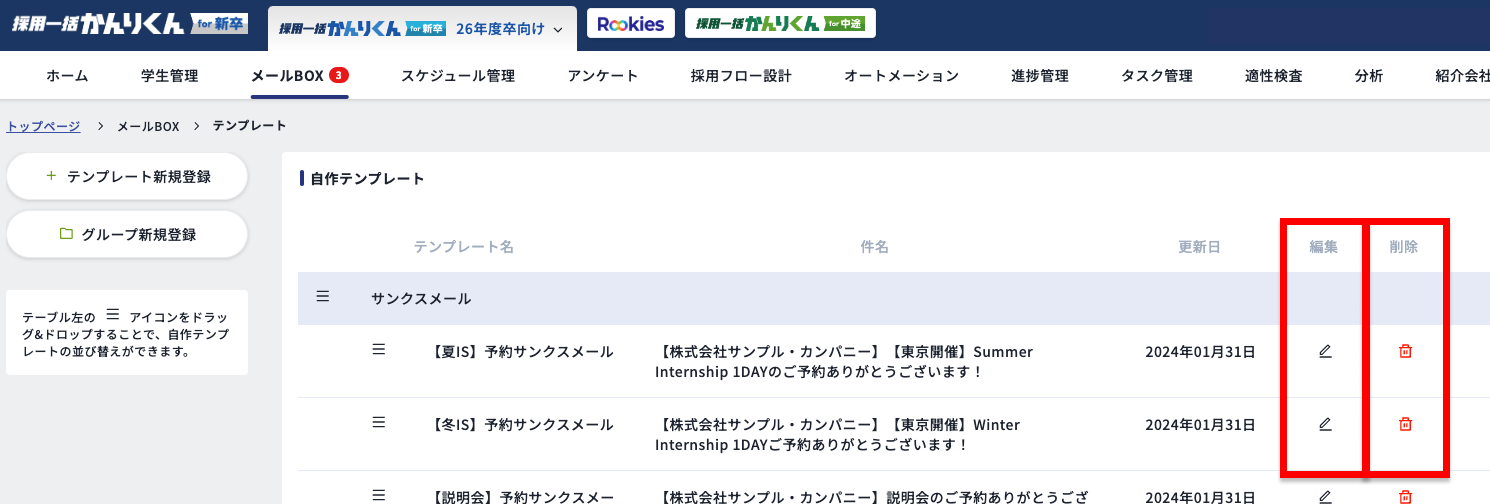Image resolution: width=1490 pixels, height=504 pixels.
Task: Select the オートメーション menu item
Action: click(901, 76)
